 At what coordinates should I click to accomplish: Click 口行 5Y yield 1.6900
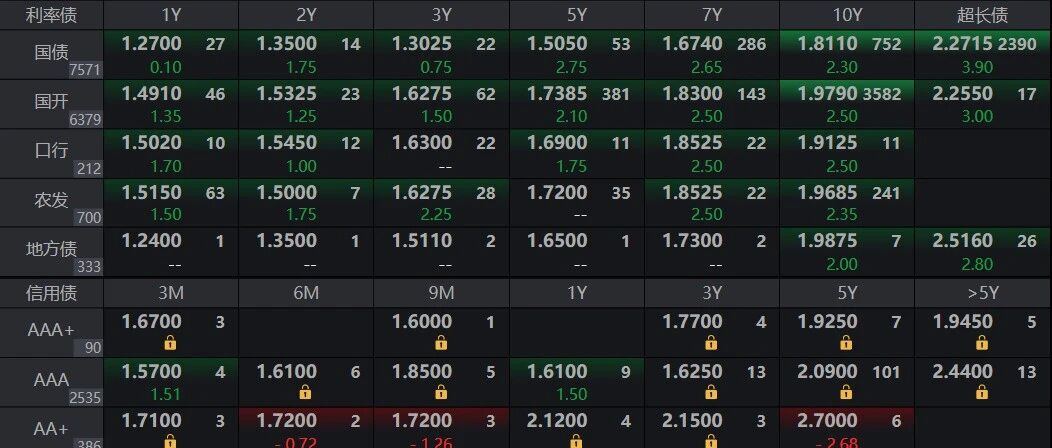click(x=558, y=143)
